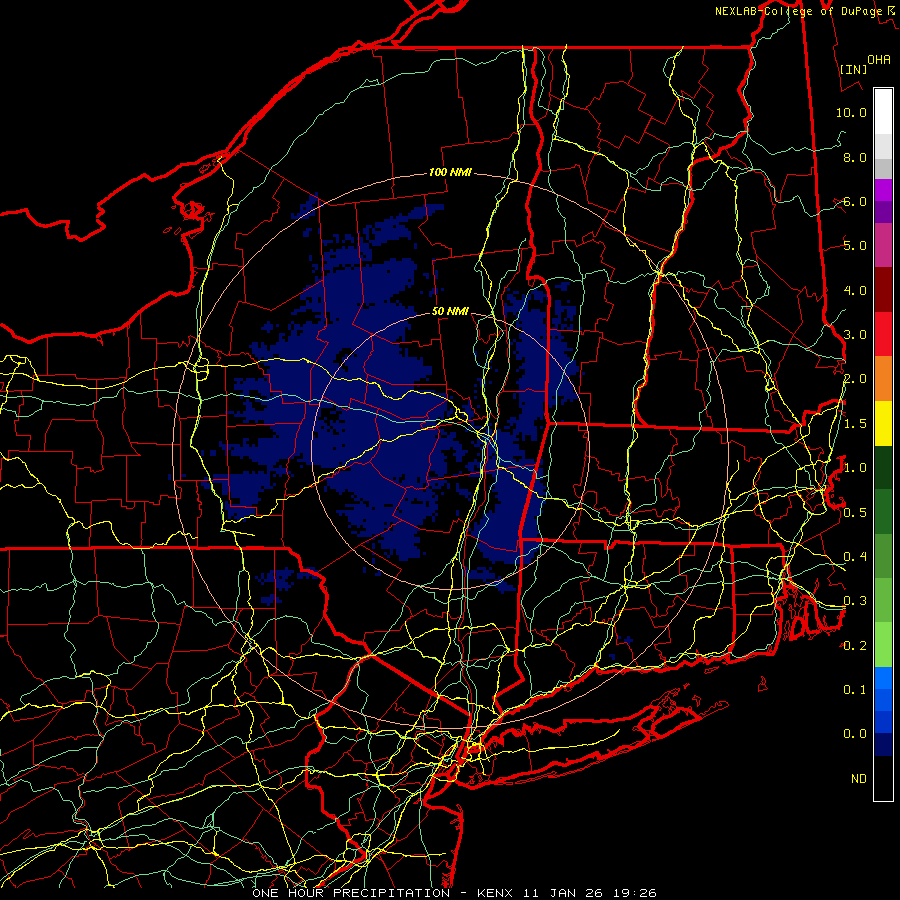Select the 0.4 legend value
The height and width of the screenshot is (900, 900).
(855, 556)
